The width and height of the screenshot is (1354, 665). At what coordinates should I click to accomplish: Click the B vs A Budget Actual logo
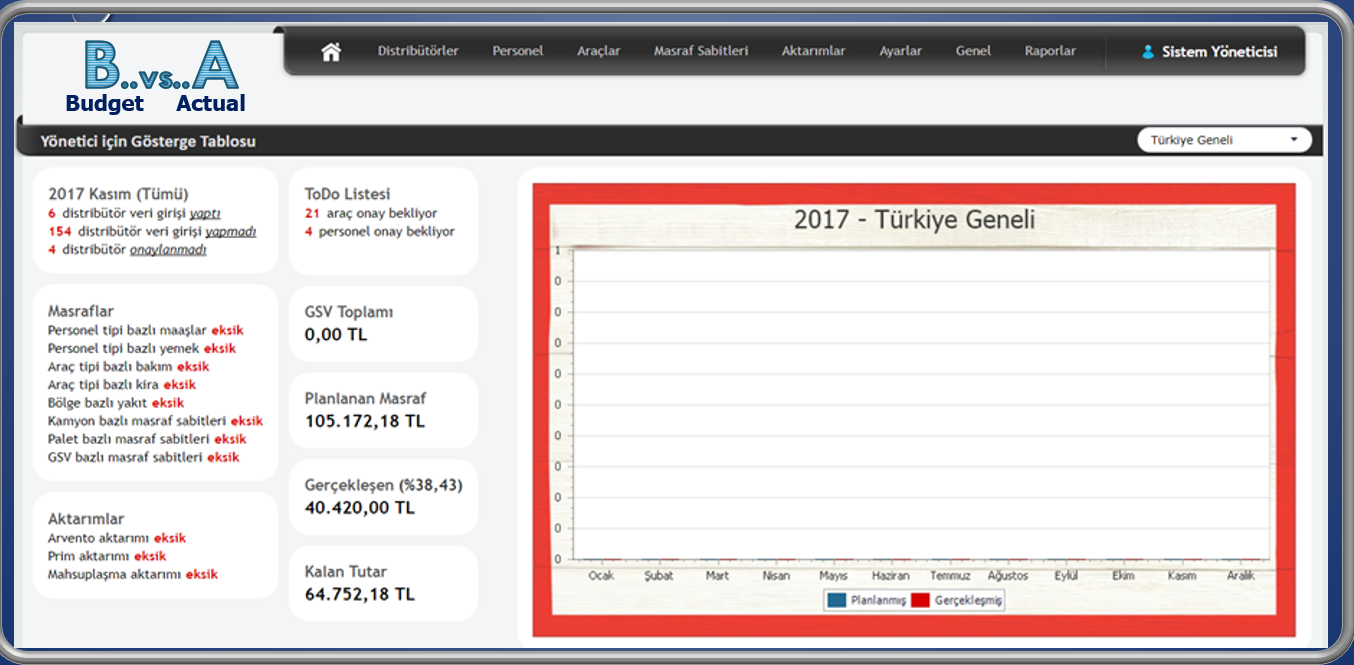coord(156,78)
